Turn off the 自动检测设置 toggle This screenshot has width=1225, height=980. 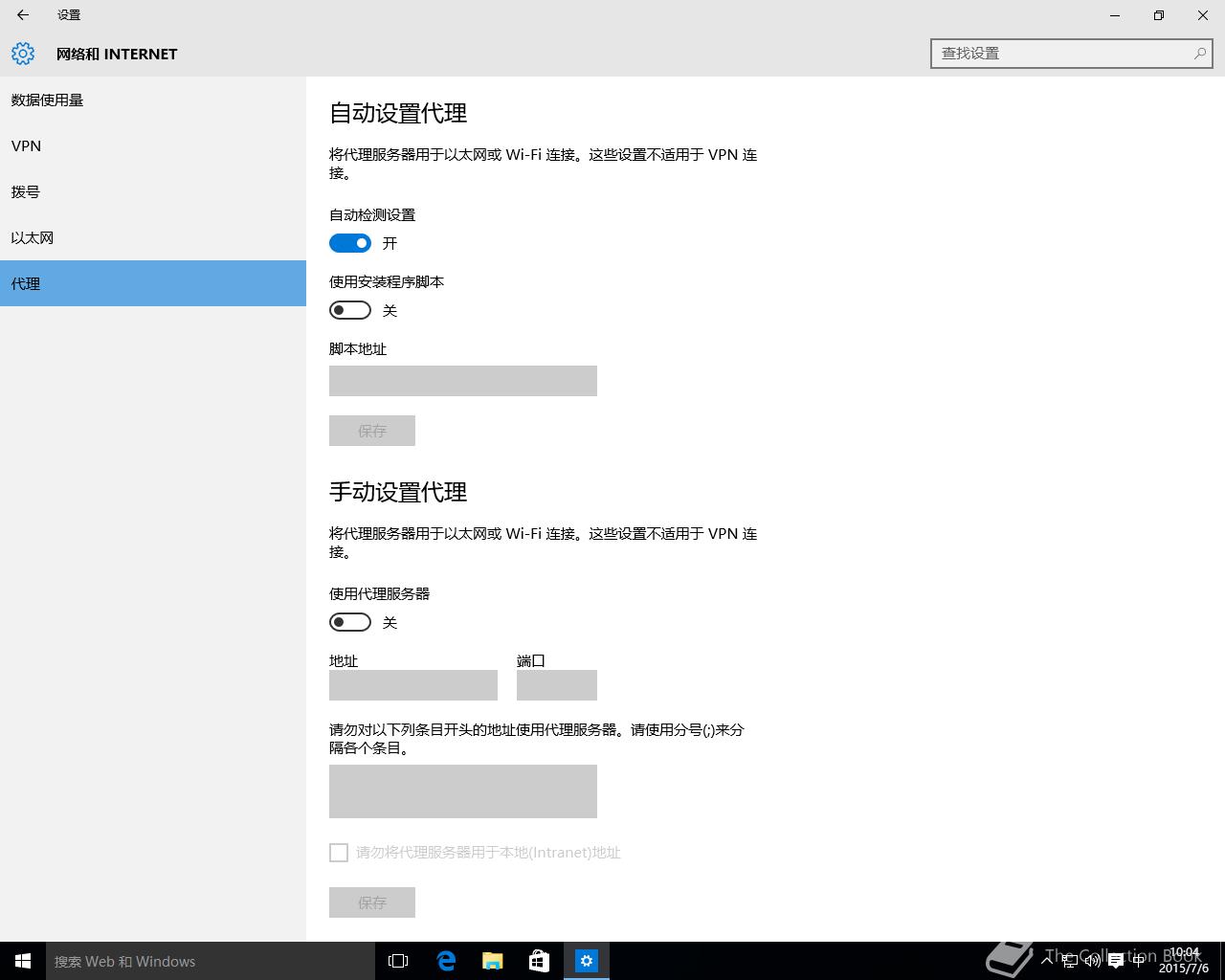click(350, 243)
